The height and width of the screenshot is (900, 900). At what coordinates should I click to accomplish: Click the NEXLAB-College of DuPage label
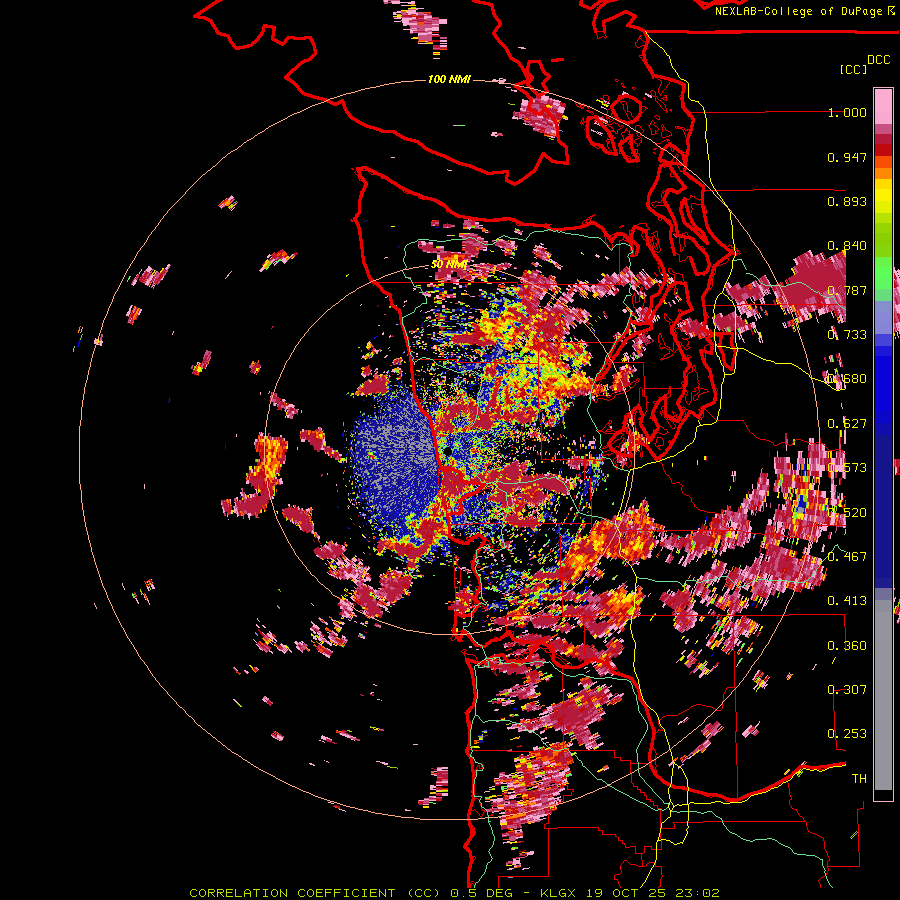pyautogui.click(x=799, y=11)
